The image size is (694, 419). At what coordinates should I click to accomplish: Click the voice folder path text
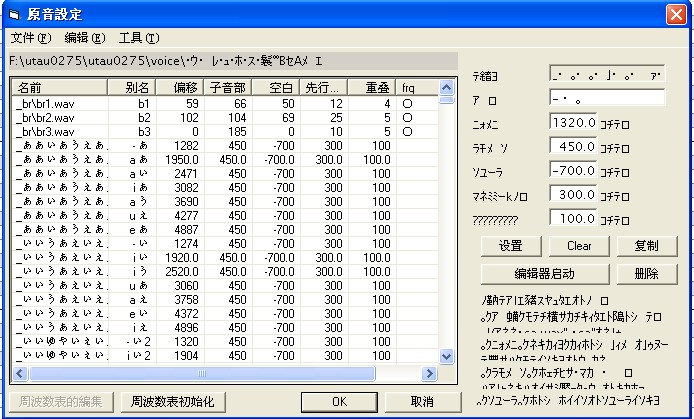click(166, 61)
